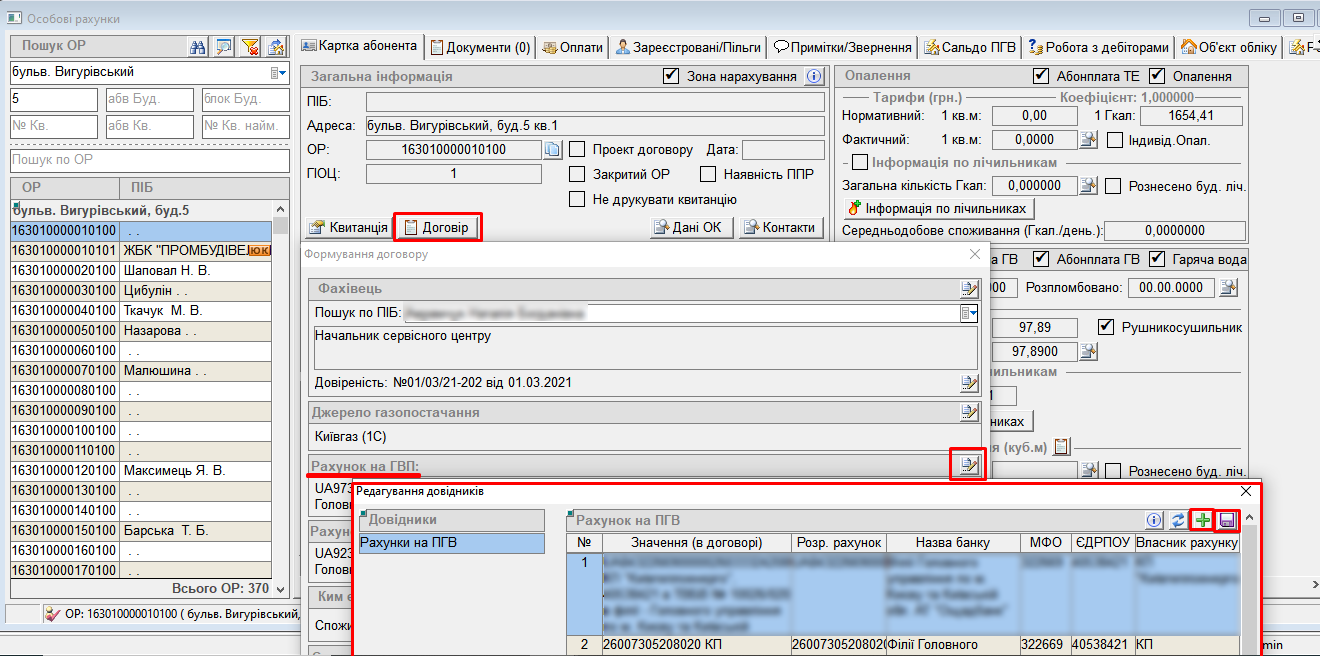Image resolution: width=1320 pixels, height=656 pixels.
Task: Edit the Джерело газопостачання section via its icon
Action: [x=968, y=412]
